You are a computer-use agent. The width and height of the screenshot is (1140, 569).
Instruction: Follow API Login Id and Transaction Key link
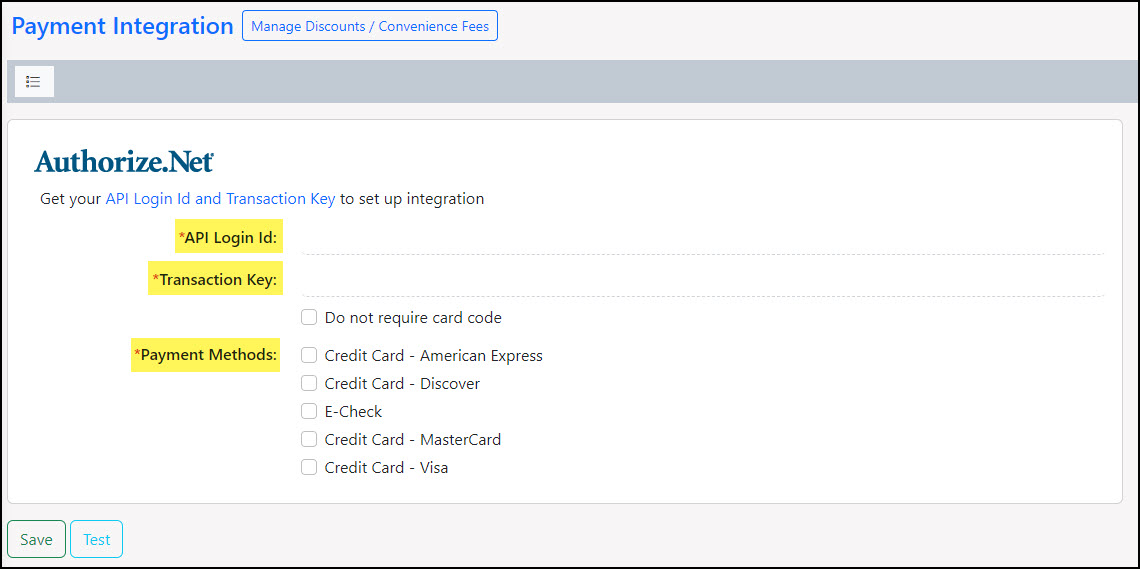coord(220,199)
